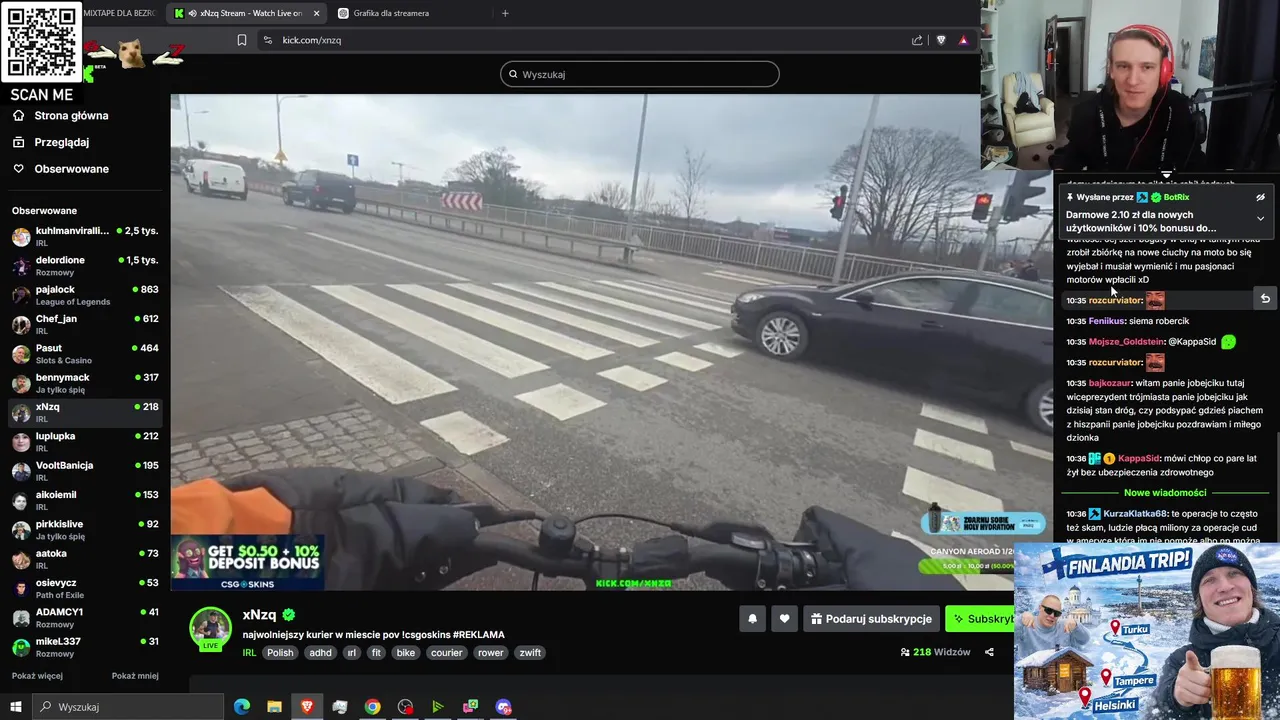Viewport: 1280px width, 720px height.
Task: Open VooltBanicja channel in followed list
Action: coord(85,471)
